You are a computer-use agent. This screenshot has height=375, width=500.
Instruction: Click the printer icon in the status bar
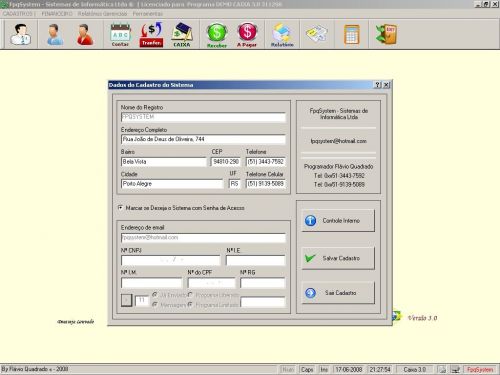pyautogui.click(x=442, y=369)
